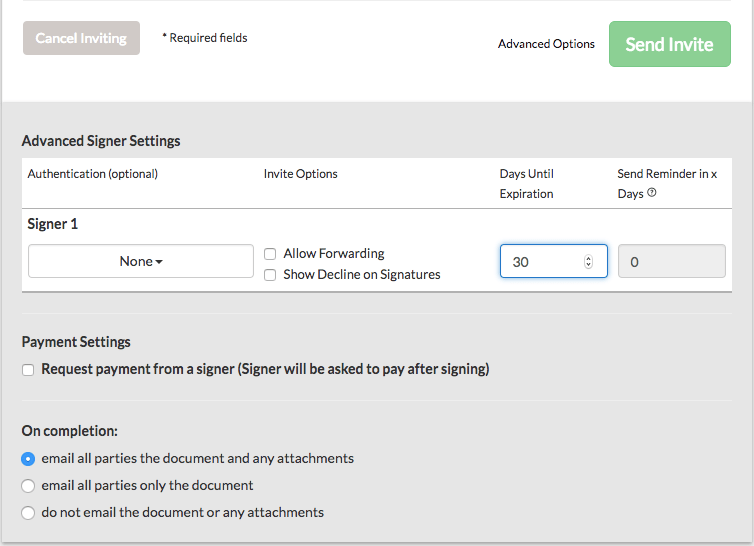Viewport: 754px width, 546px height.
Task: Toggle the Advanced Options link
Action: pos(546,44)
